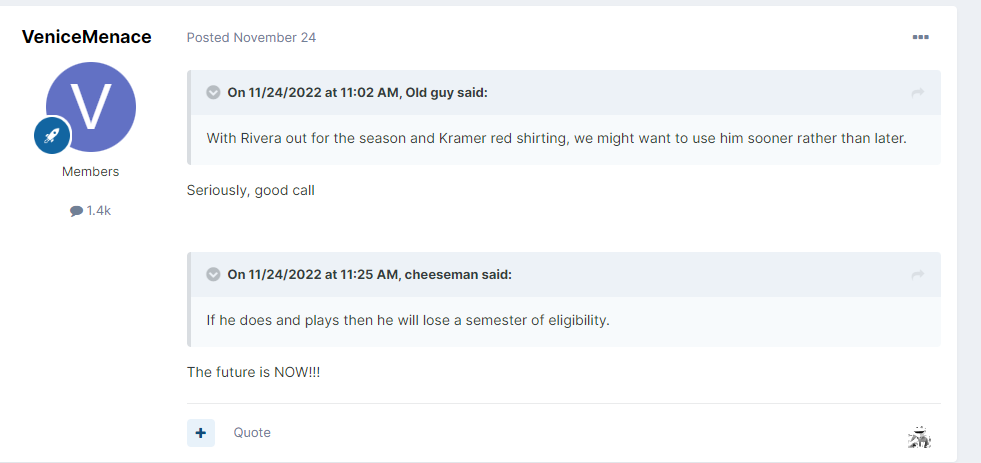The width and height of the screenshot is (981, 463).
Task: Click the speech bubble post count icon
Action: tap(76, 211)
